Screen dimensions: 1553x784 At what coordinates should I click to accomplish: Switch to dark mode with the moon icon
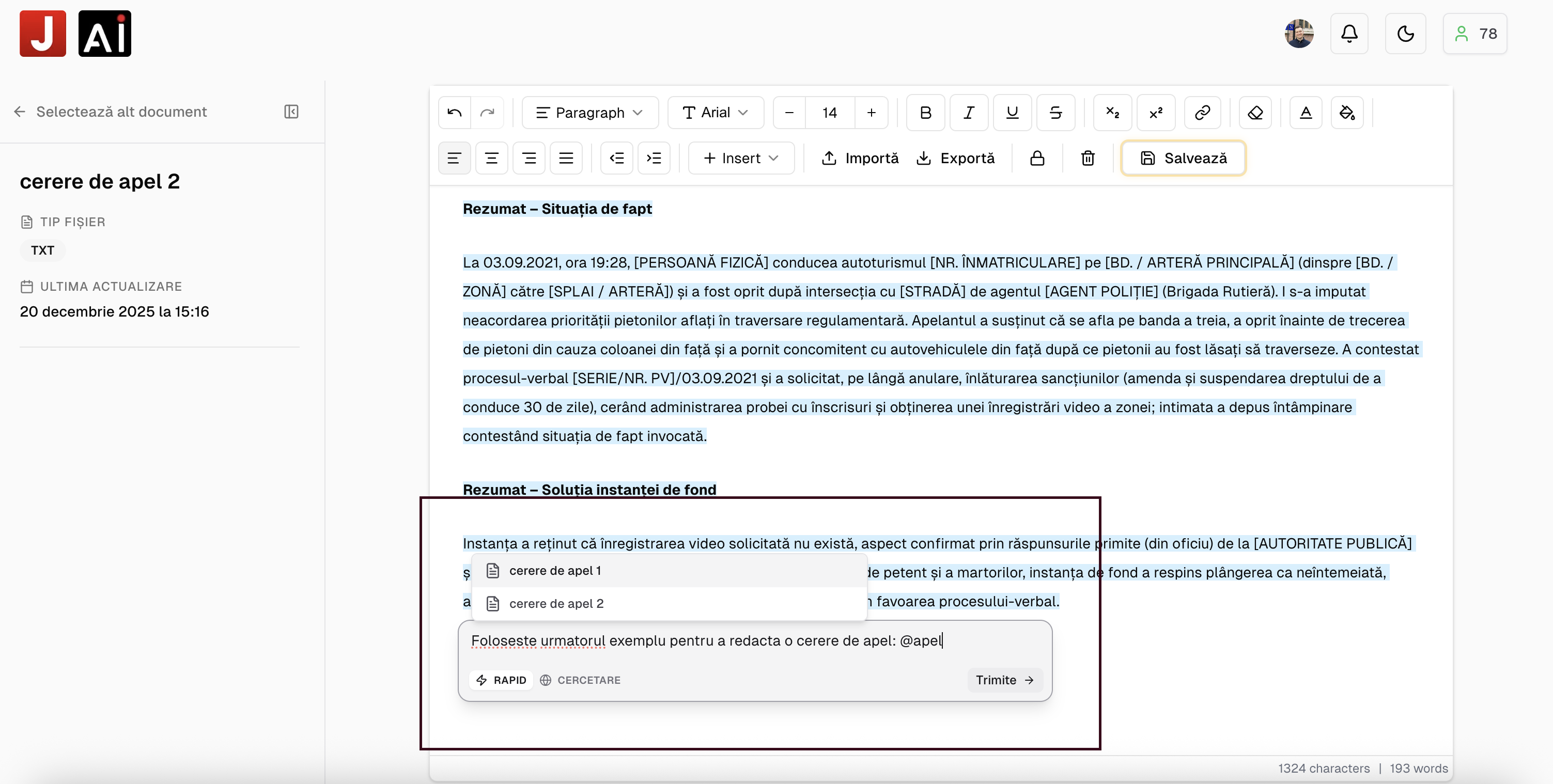coord(1405,34)
